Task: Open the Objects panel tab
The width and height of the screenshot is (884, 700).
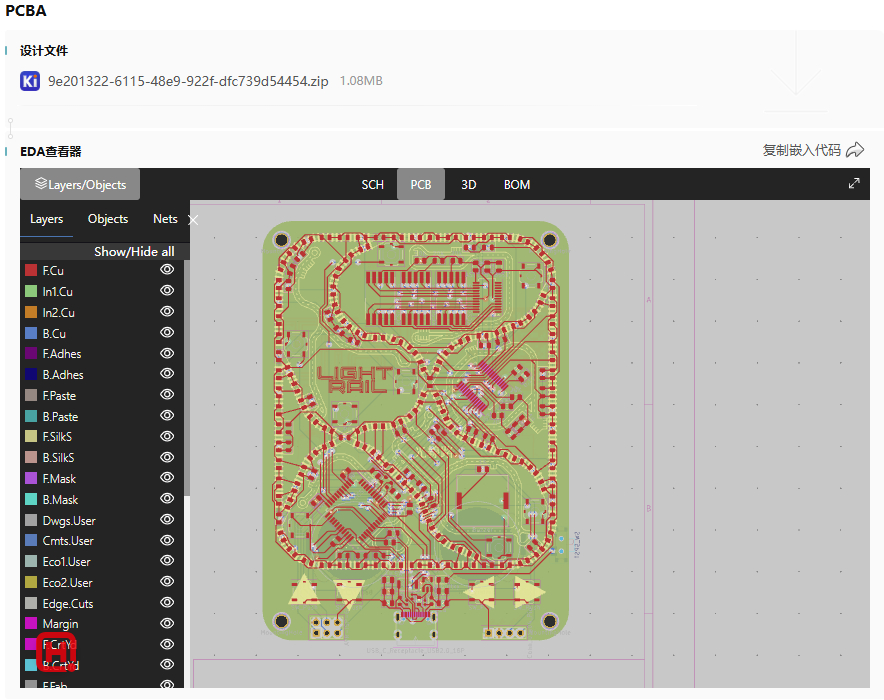Action: (x=108, y=219)
